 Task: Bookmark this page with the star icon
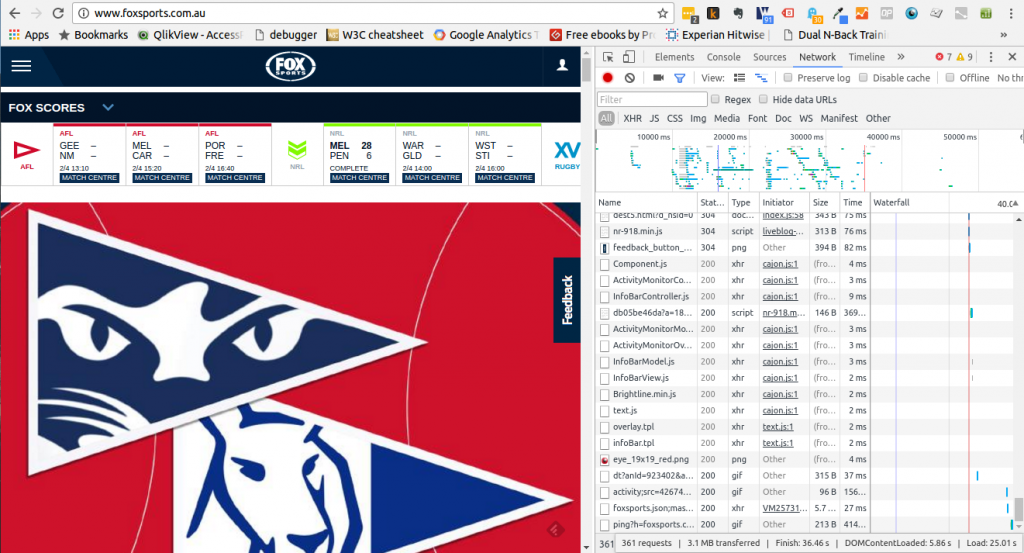tap(662, 13)
